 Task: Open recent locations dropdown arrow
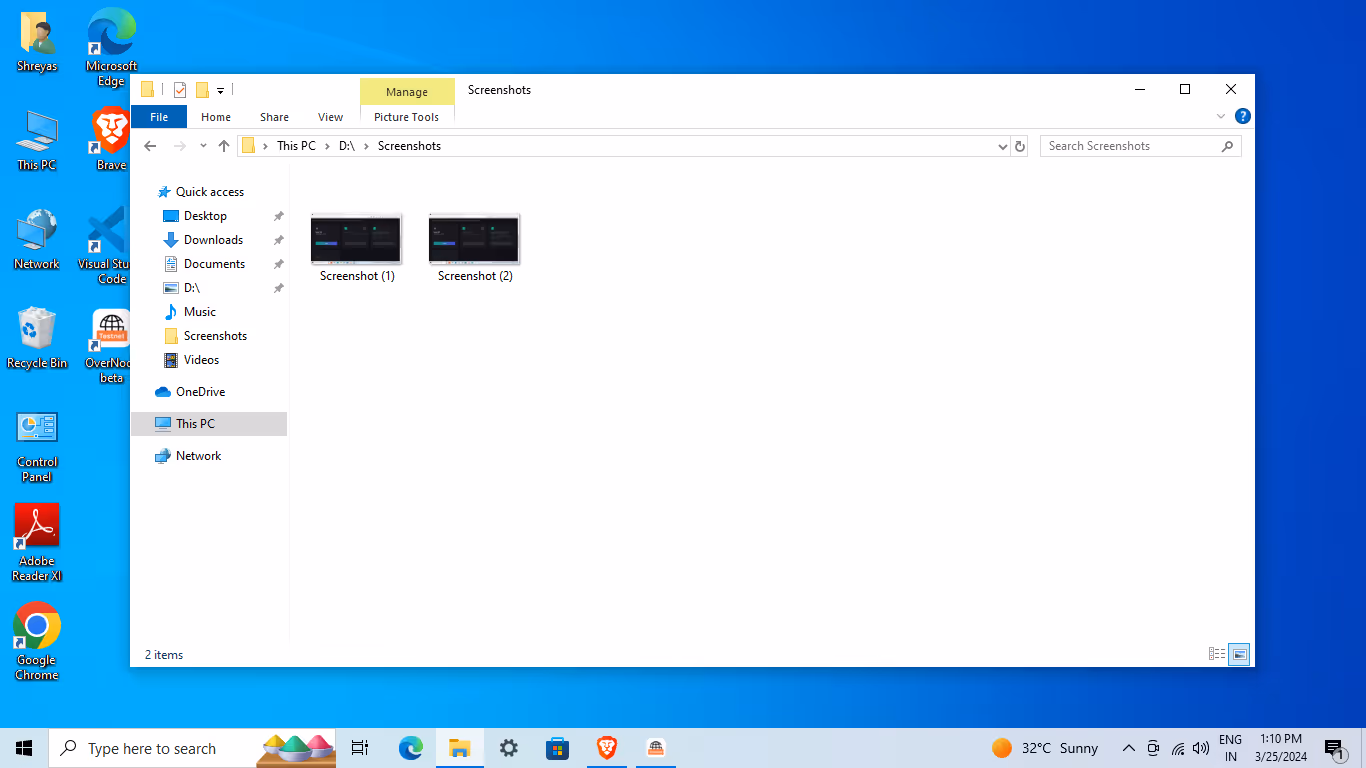point(203,146)
